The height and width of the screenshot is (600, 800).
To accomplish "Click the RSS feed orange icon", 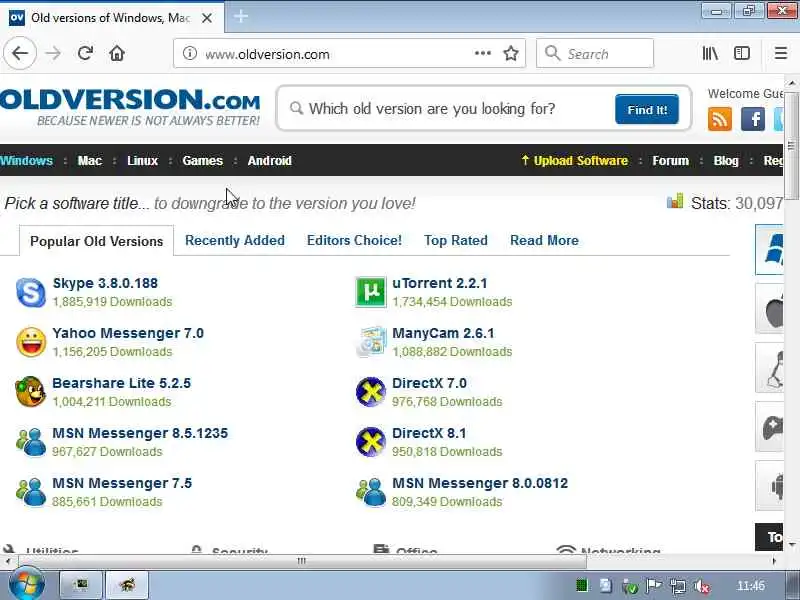I will click(719, 119).
